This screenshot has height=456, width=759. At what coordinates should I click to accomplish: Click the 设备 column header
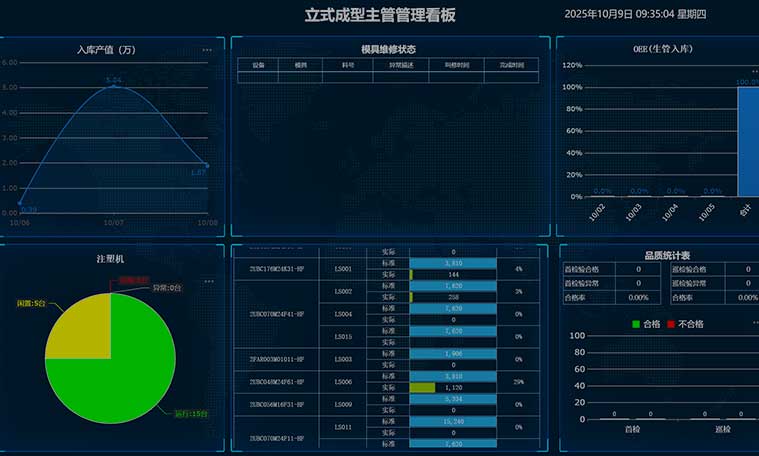[258, 64]
